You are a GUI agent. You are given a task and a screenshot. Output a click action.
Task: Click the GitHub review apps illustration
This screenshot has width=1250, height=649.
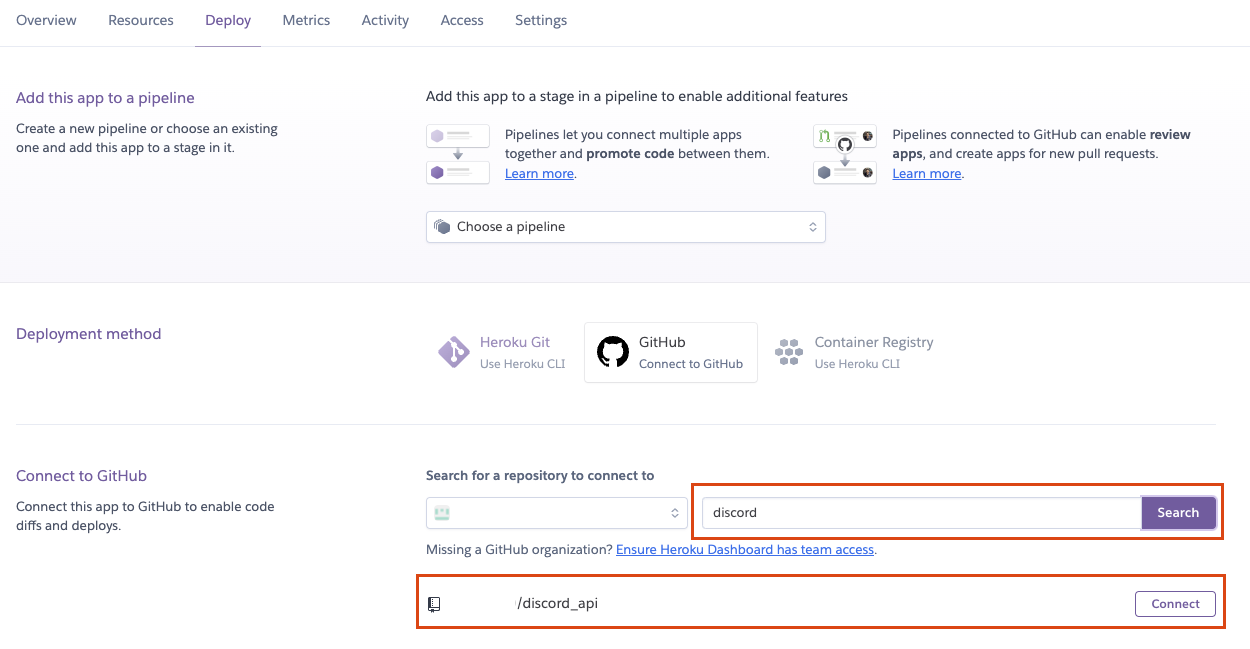[x=845, y=154]
